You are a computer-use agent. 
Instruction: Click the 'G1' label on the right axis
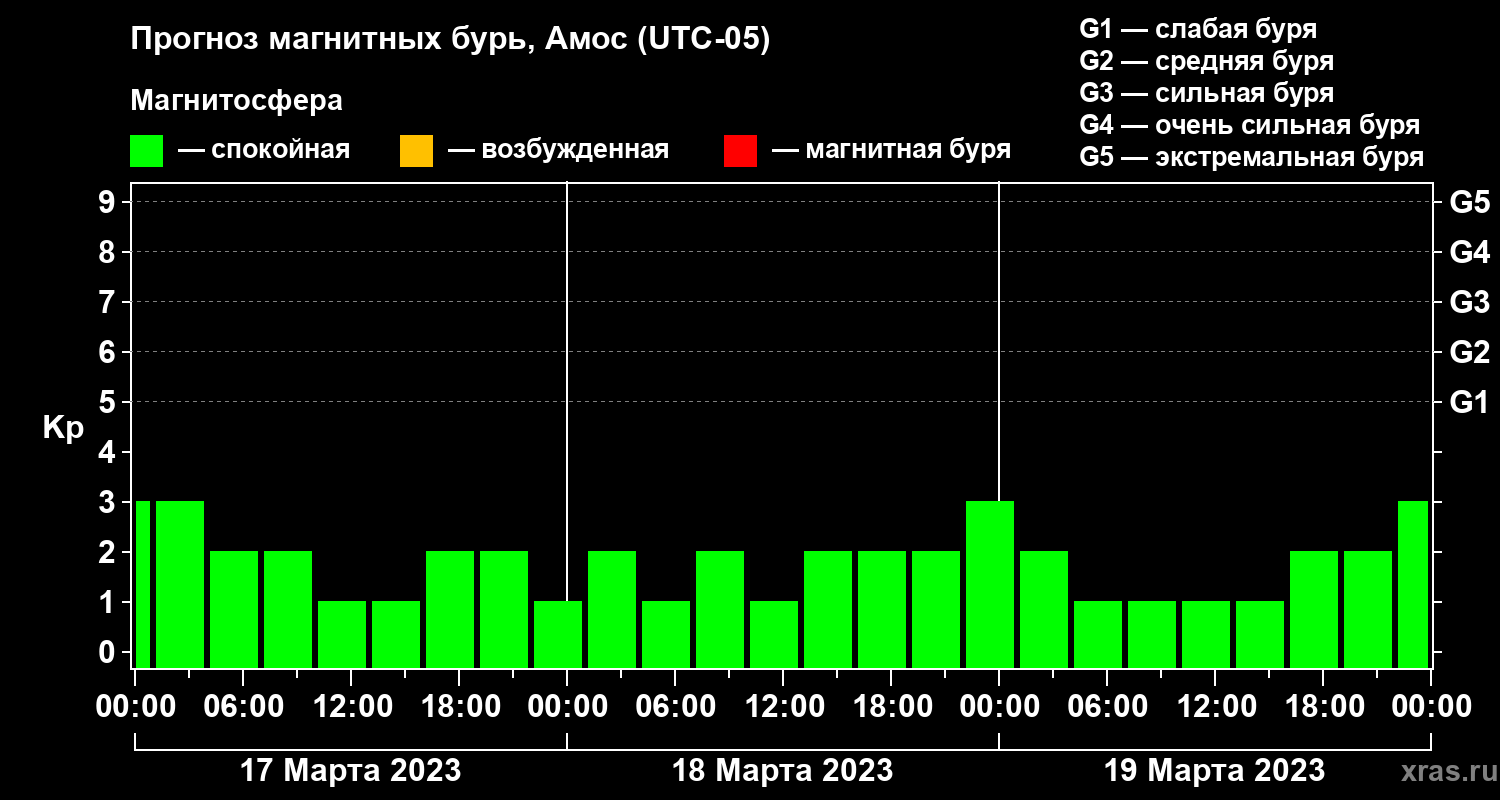click(x=1469, y=402)
